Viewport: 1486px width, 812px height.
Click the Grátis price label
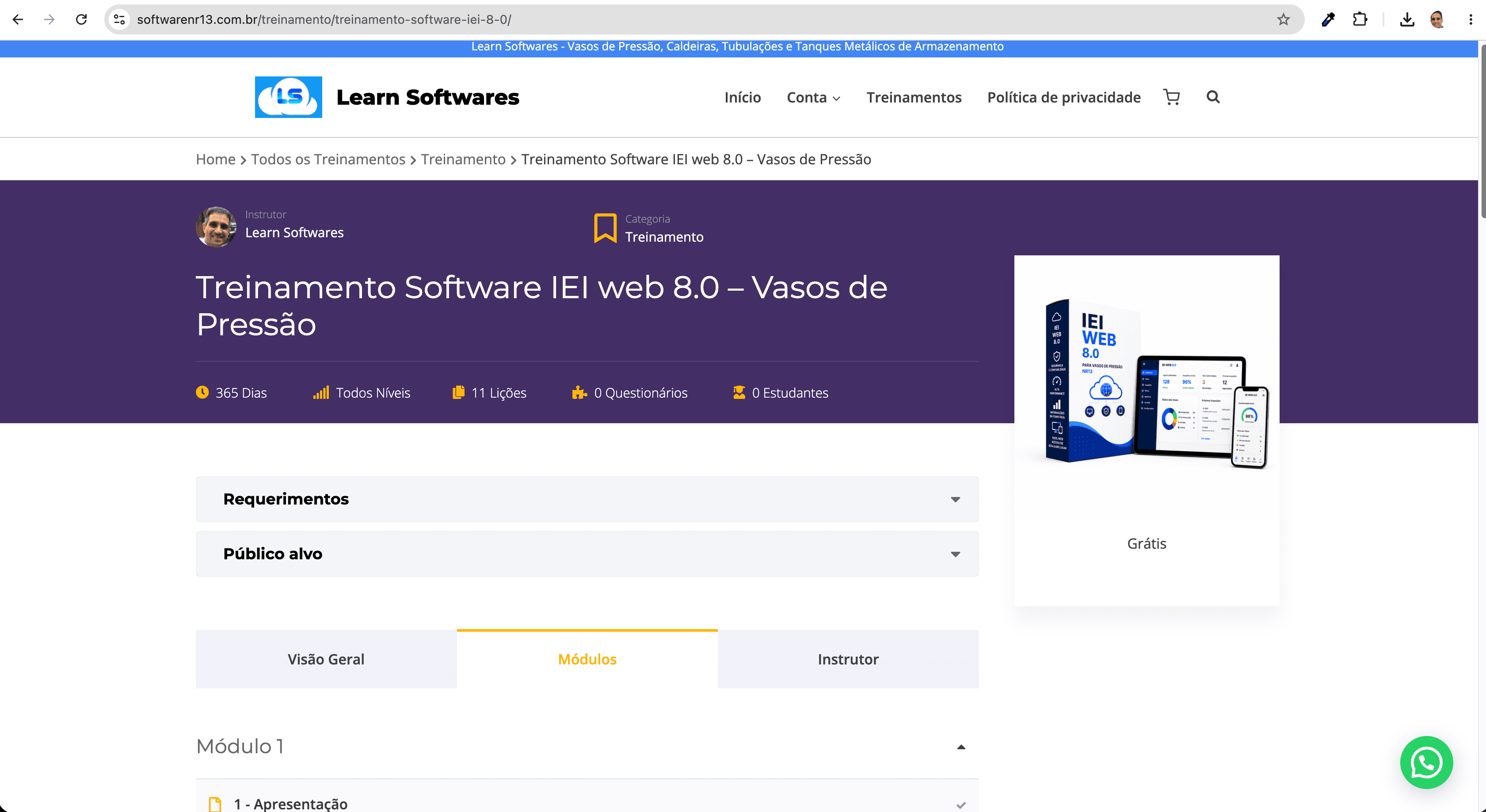pos(1146,543)
